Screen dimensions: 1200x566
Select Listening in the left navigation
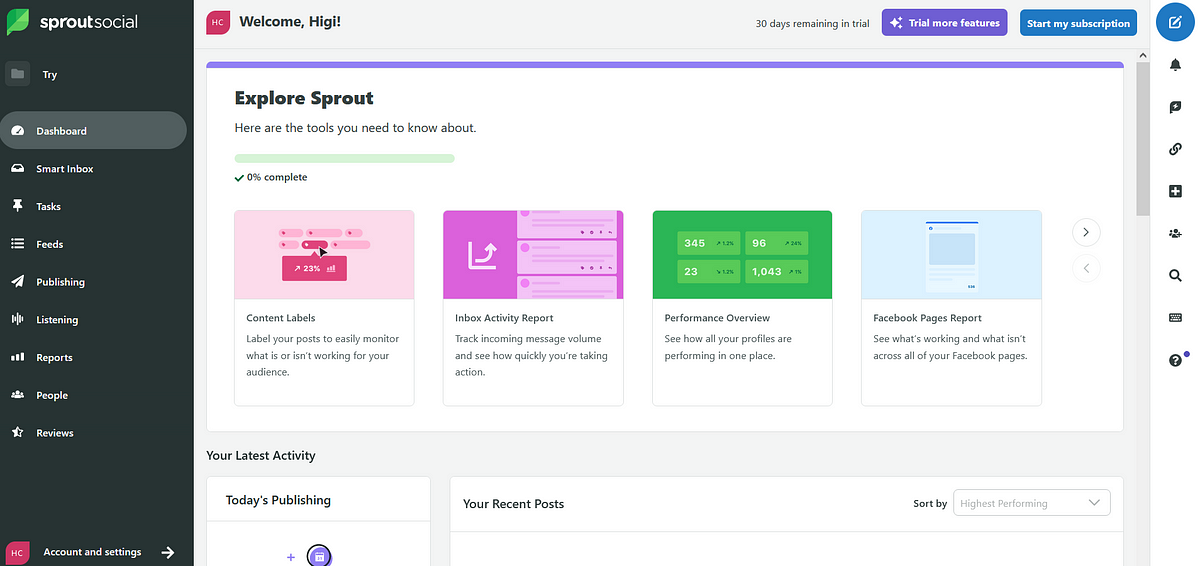click(x=57, y=320)
